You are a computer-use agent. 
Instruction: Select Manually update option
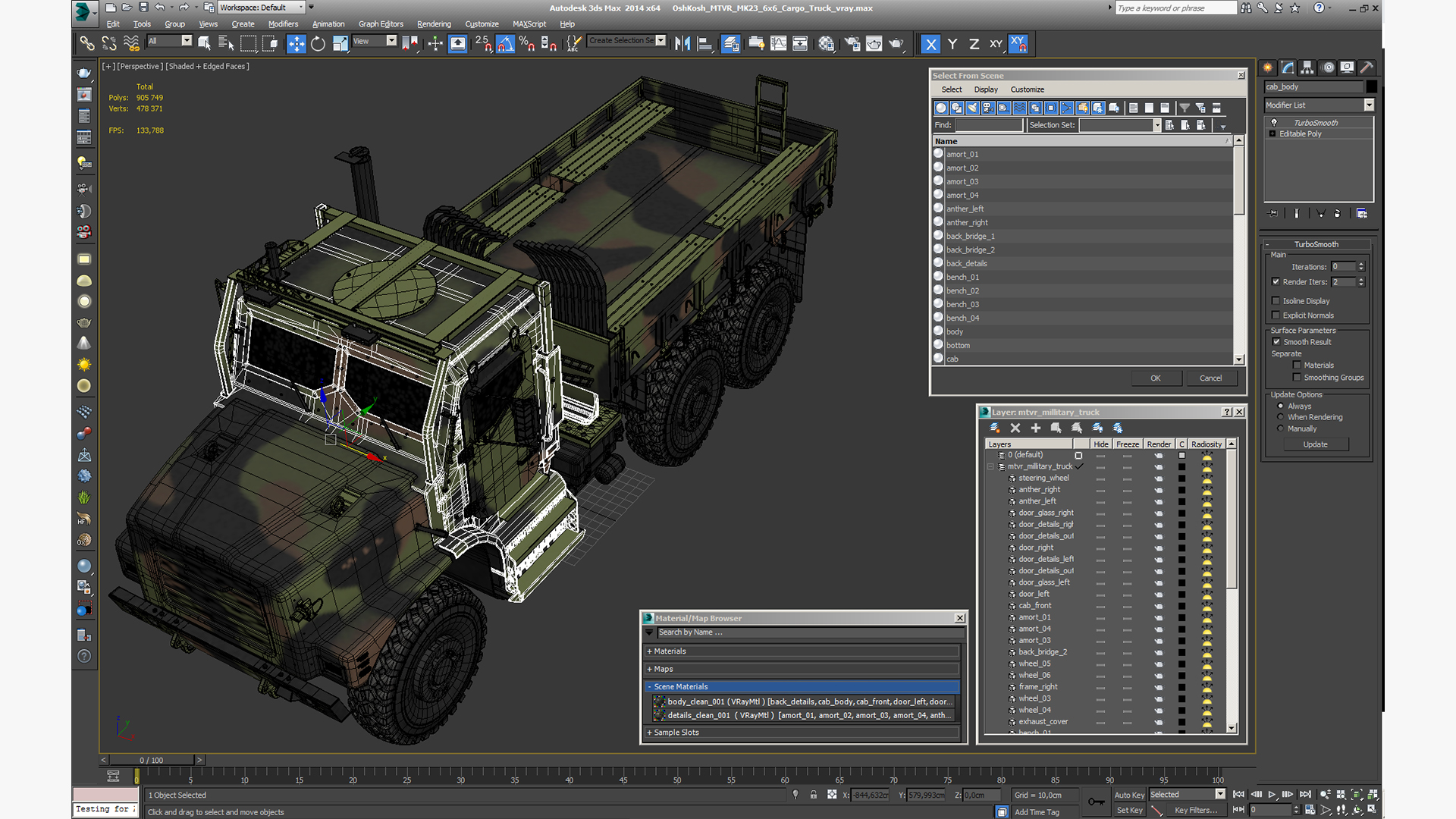click(x=1281, y=428)
